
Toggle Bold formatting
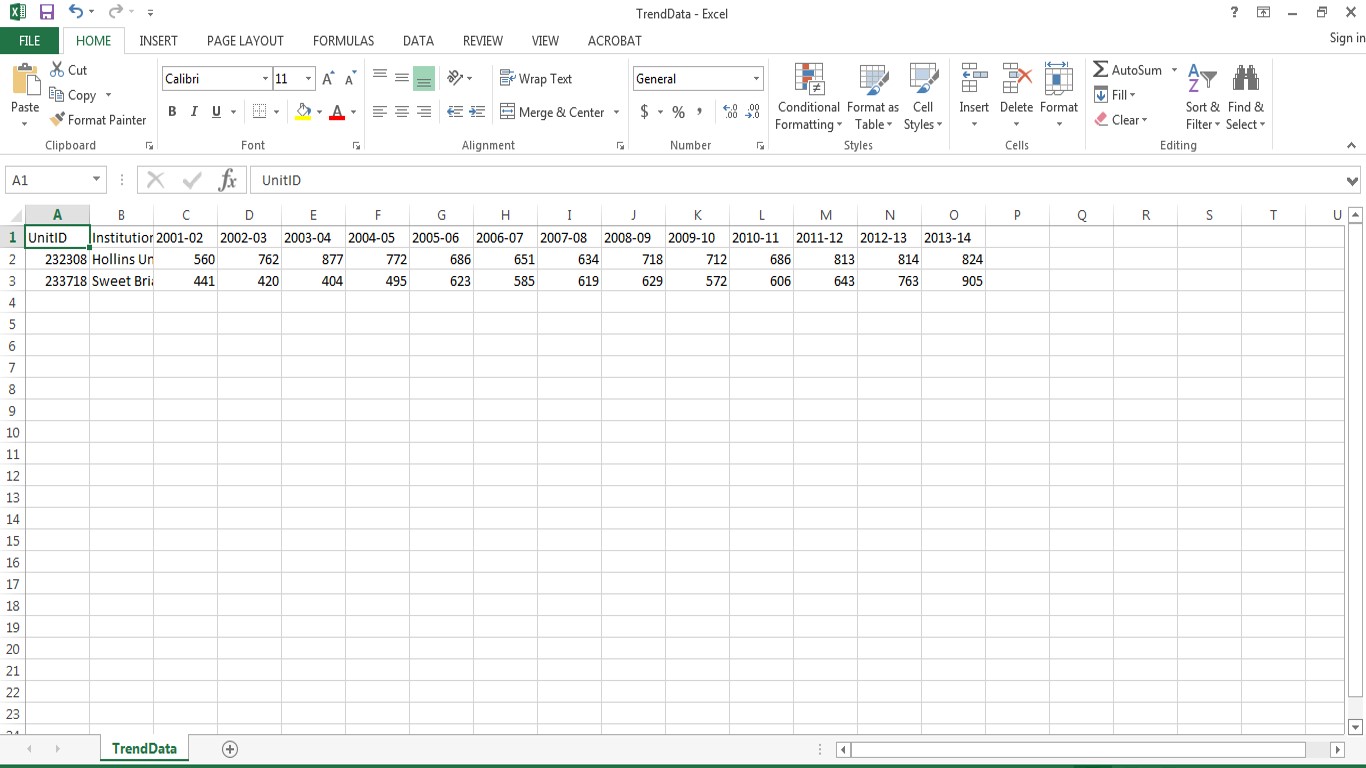tap(172, 112)
